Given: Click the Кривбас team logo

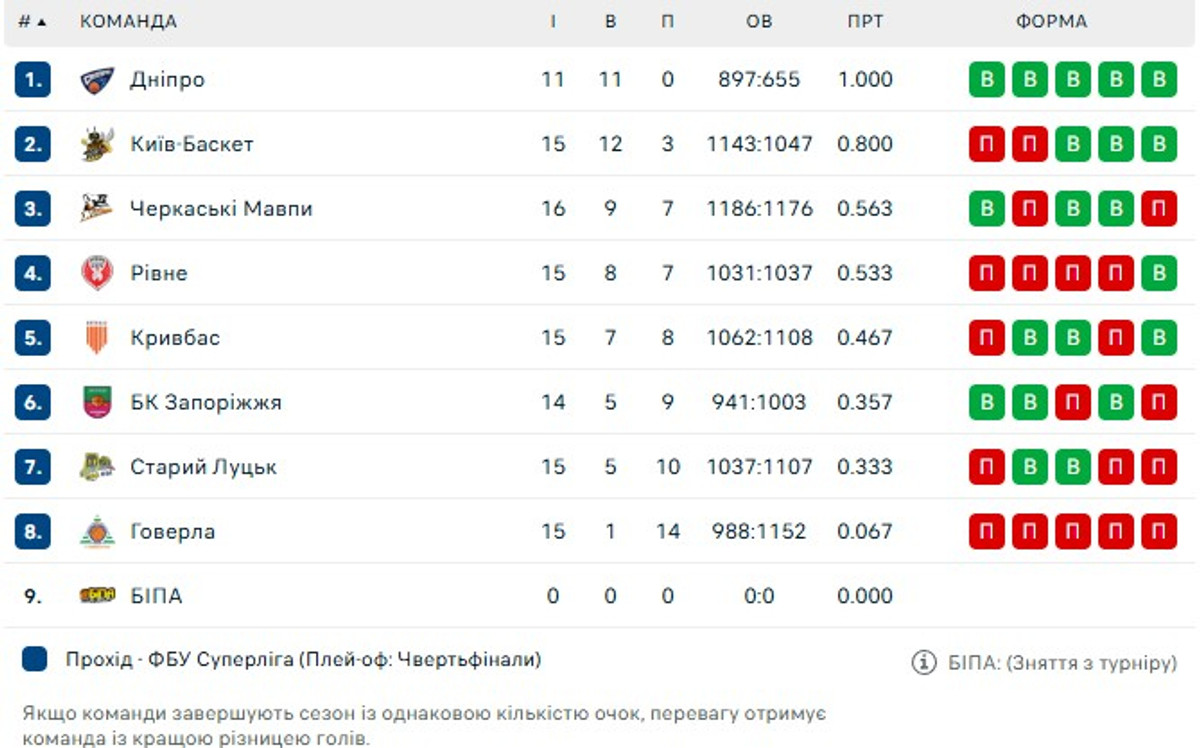Looking at the screenshot, I should [97, 338].
